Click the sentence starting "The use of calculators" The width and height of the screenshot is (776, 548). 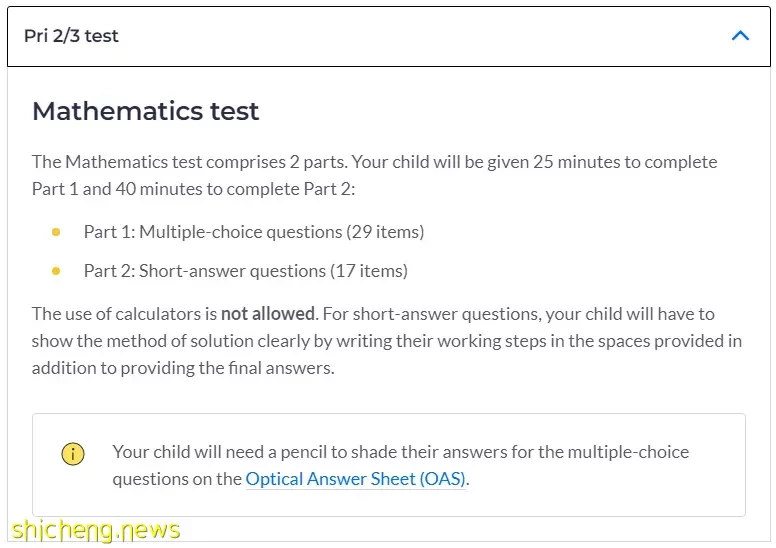click(x=176, y=314)
